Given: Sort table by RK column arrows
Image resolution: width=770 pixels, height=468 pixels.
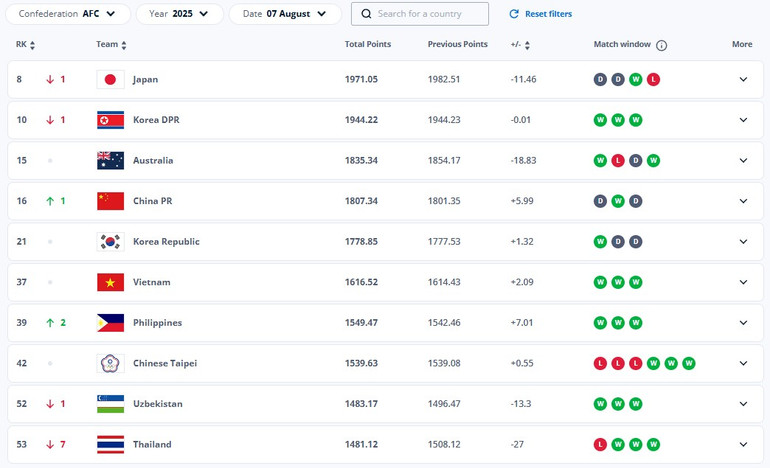Looking at the screenshot, I should click(32, 45).
